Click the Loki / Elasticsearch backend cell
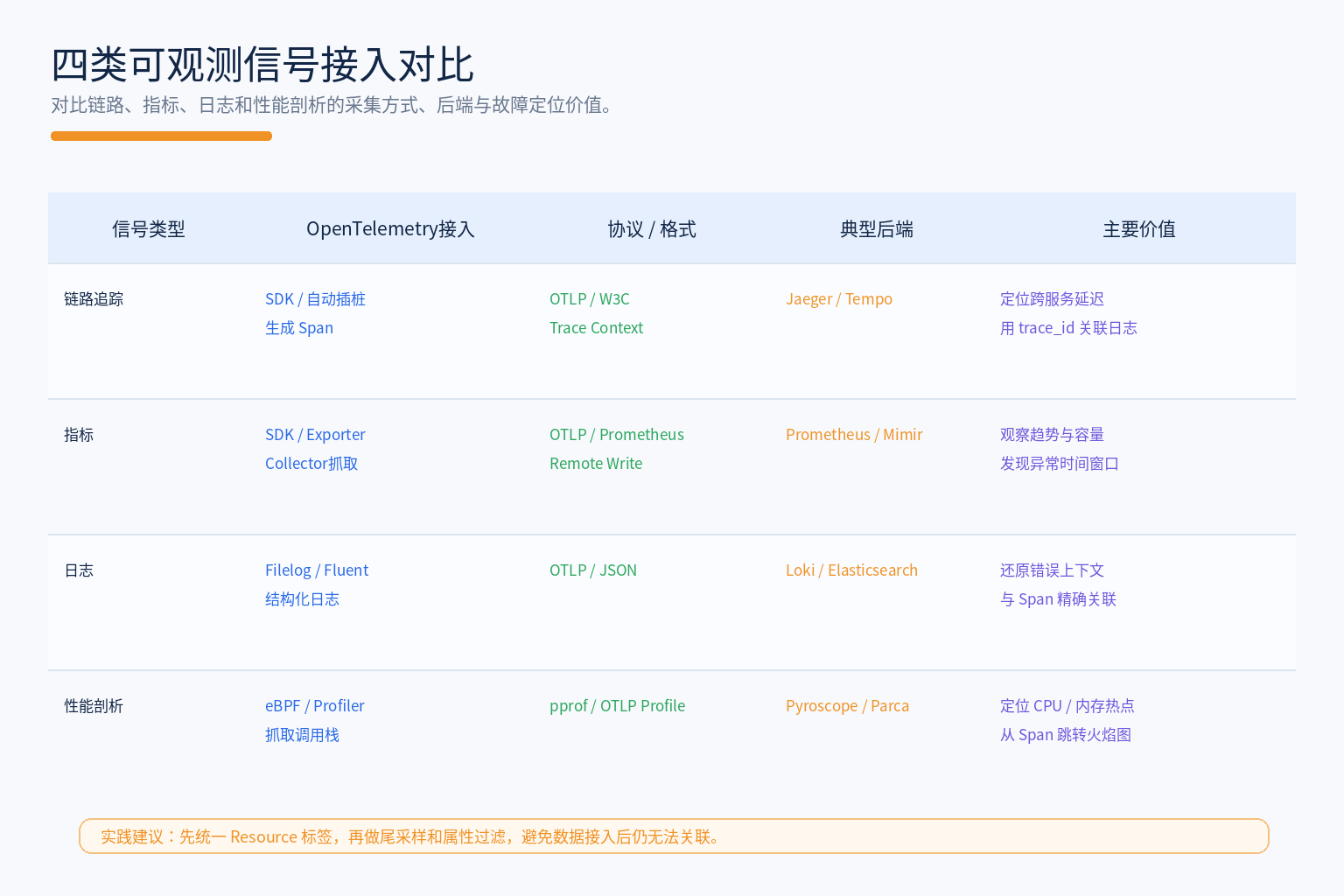This screenshot has width=1344, height=896. point(851,570)
